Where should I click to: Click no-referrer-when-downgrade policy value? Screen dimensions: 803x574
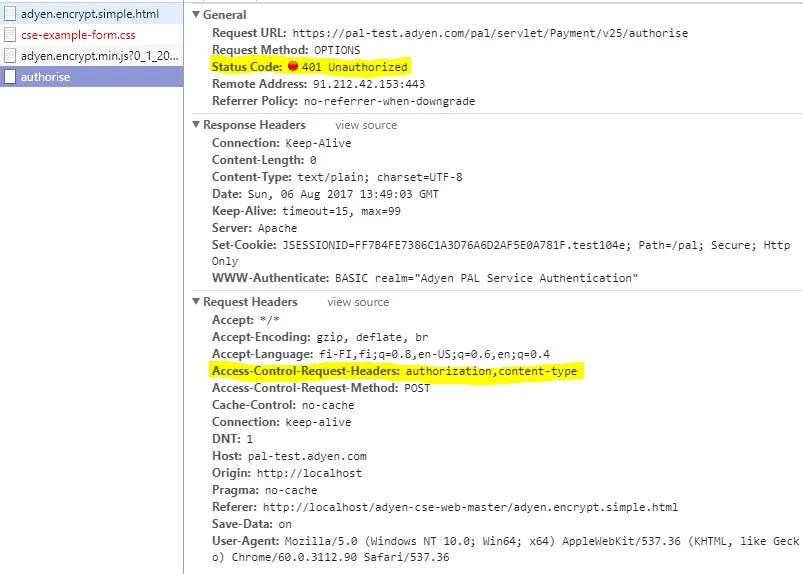pyautogui.click(x=389, y=101)
